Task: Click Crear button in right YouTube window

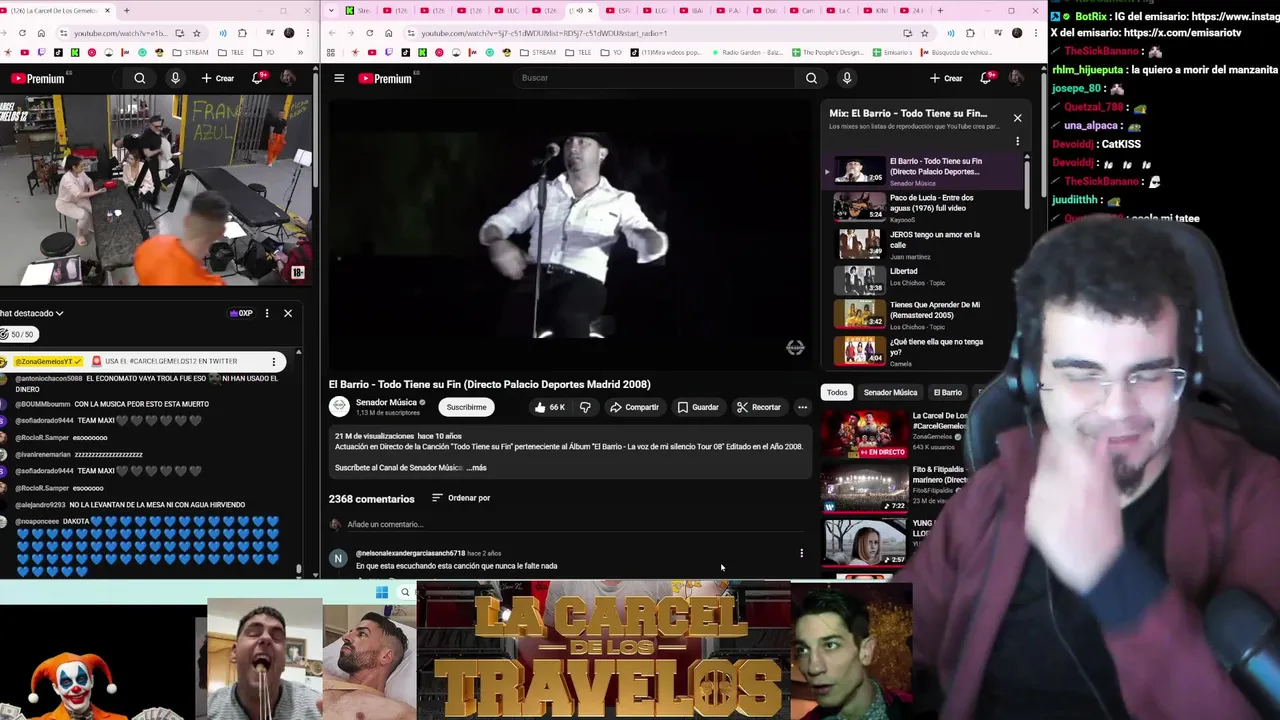Action: pos(946,78)
